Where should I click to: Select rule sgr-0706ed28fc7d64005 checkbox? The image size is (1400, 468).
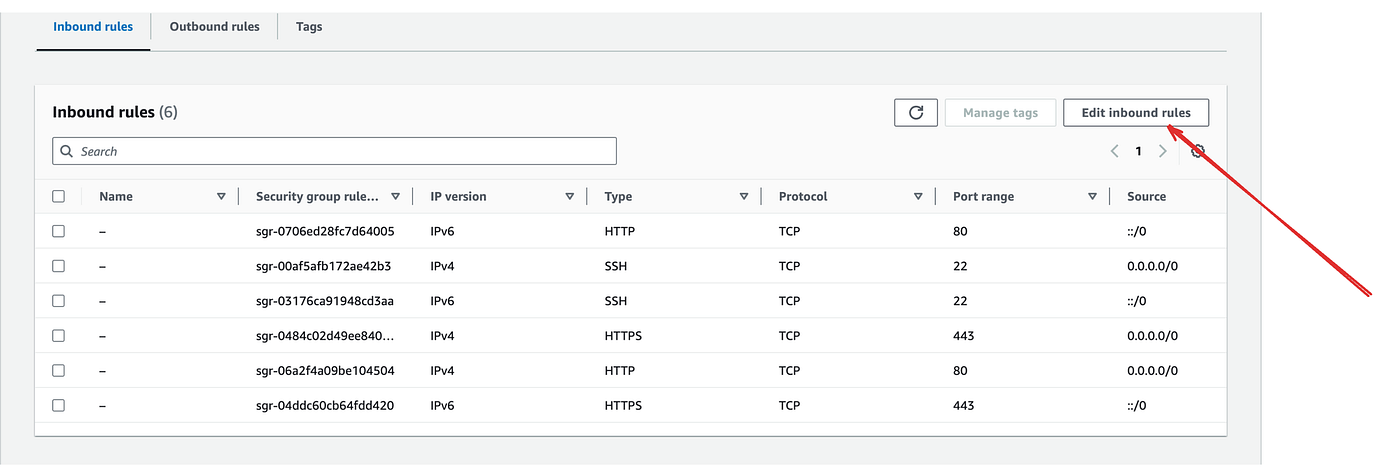click(x=59, y=231)
